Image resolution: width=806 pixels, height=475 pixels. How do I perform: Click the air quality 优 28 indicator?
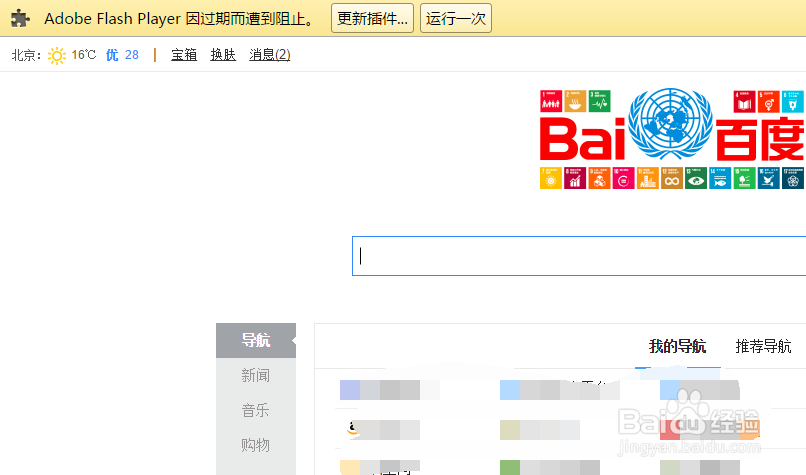(122, 54)
